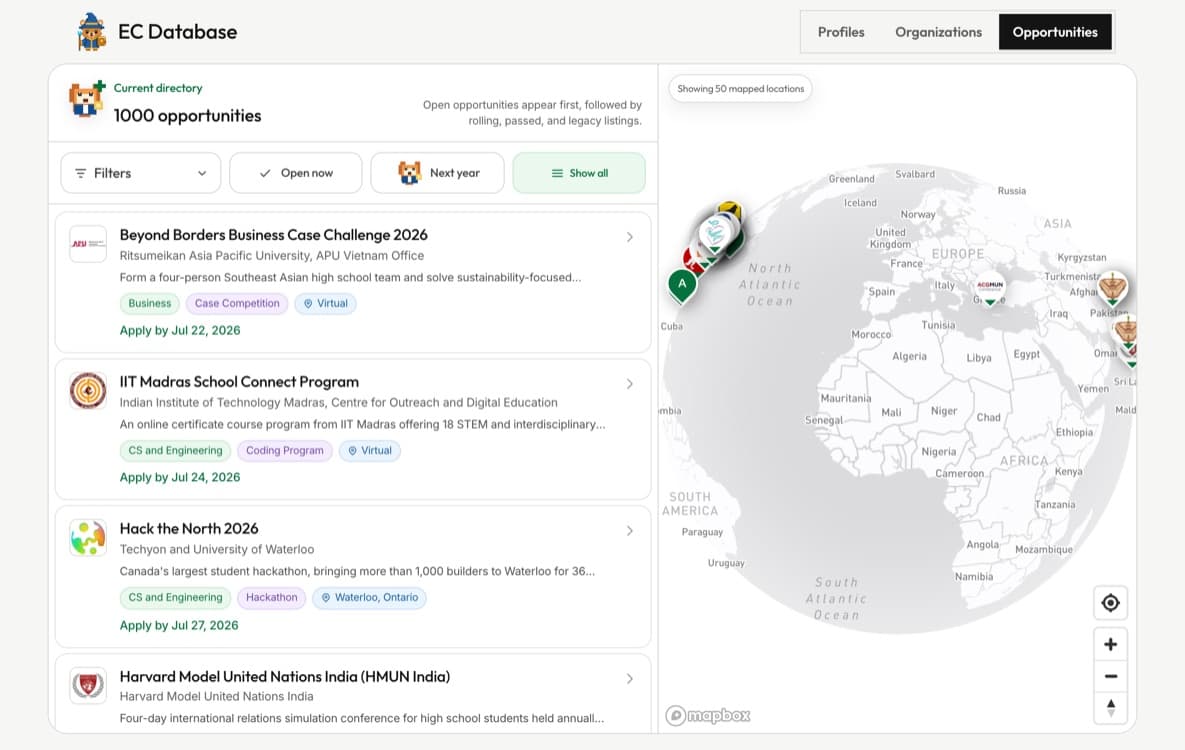Expand the Filters dropdown

click(141, 173)
